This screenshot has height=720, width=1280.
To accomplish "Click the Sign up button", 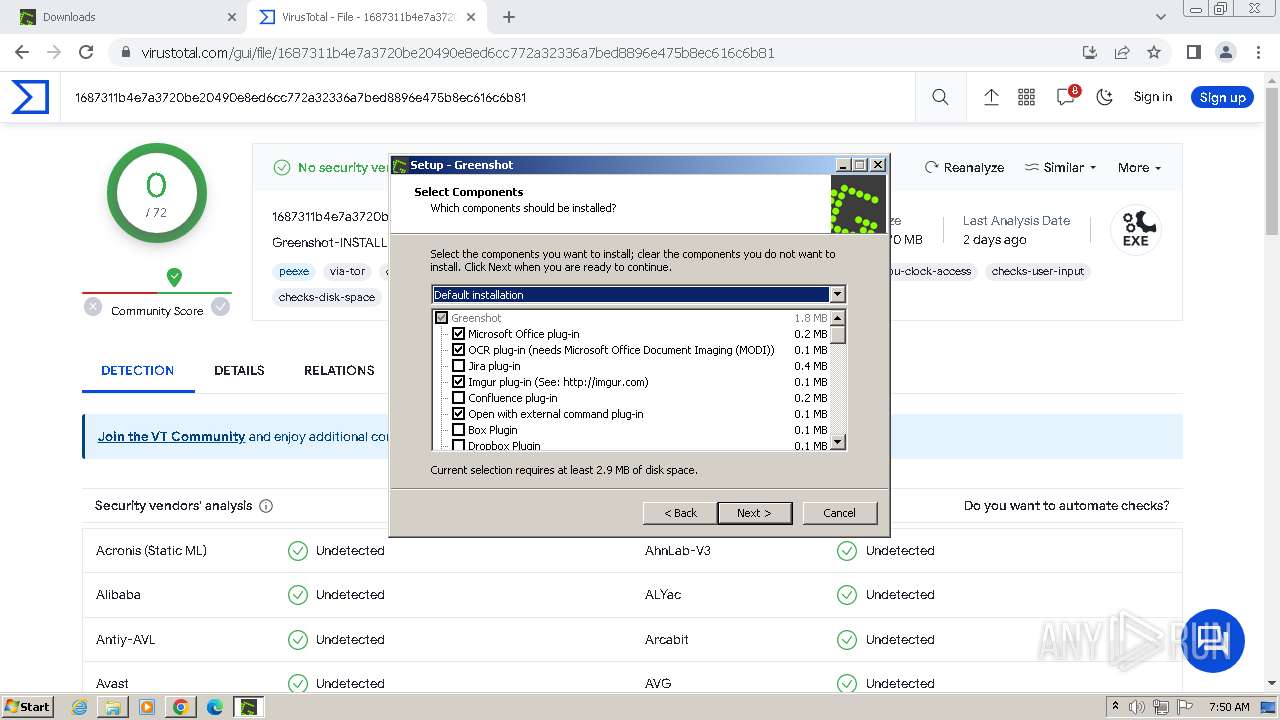I will pos(1222,97).
